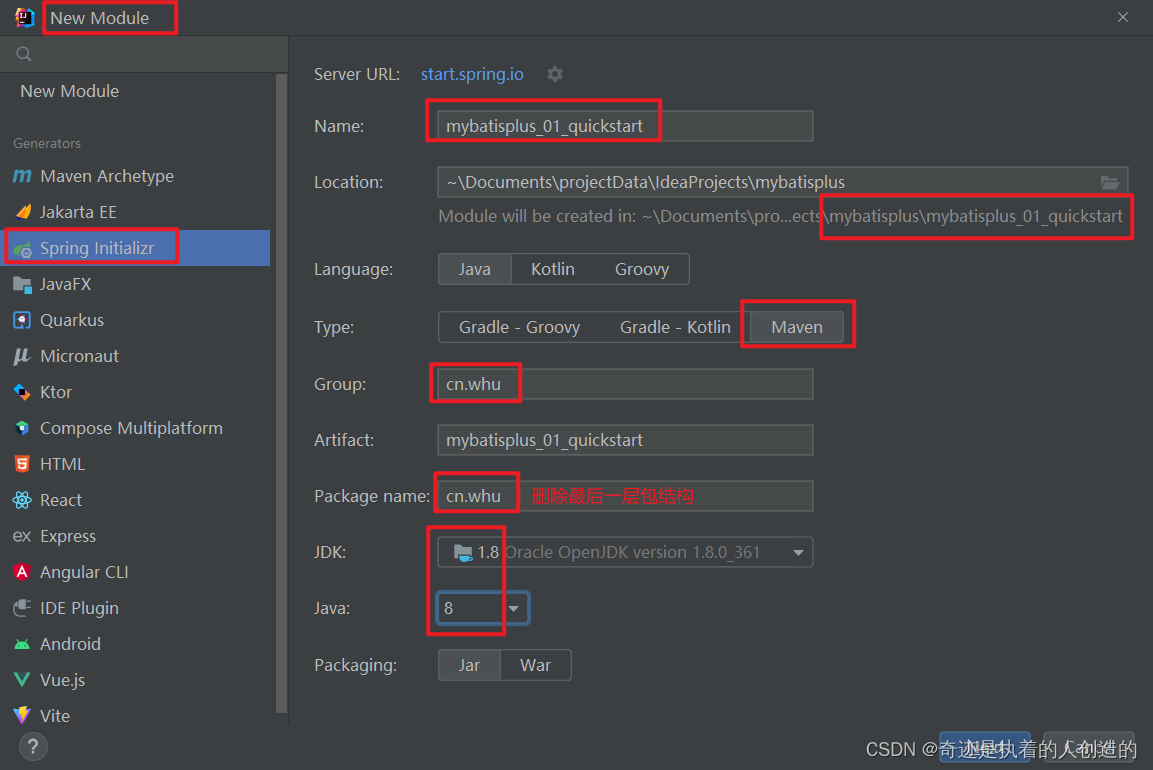Click the Vite logo icon
The image size is (1153, 770).
(22, 716)
